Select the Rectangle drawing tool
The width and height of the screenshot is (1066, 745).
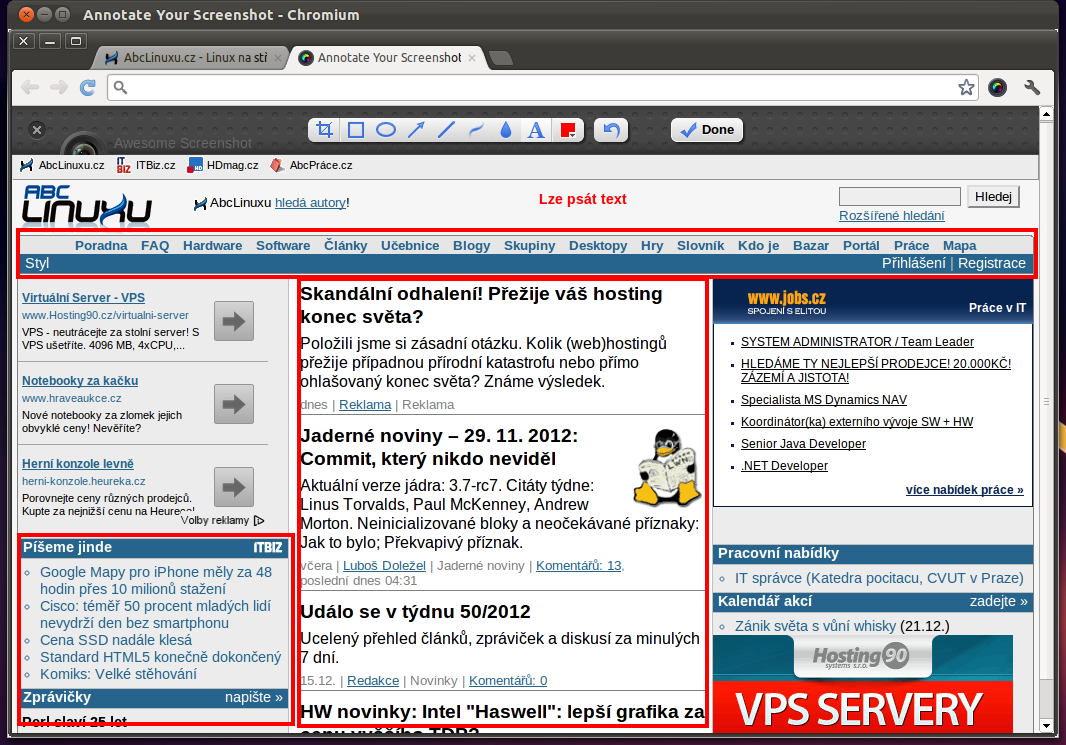pos(356,130)
